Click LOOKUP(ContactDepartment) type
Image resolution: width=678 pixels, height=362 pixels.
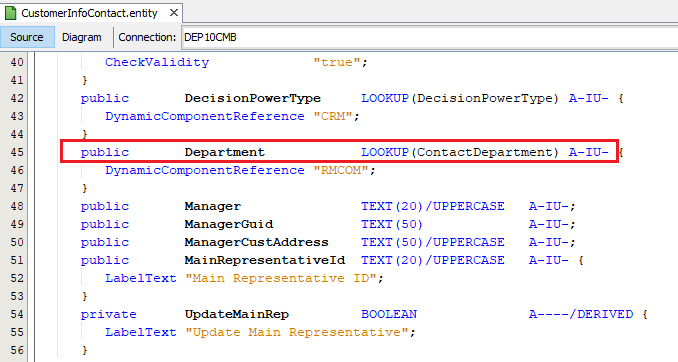point(460,152)
